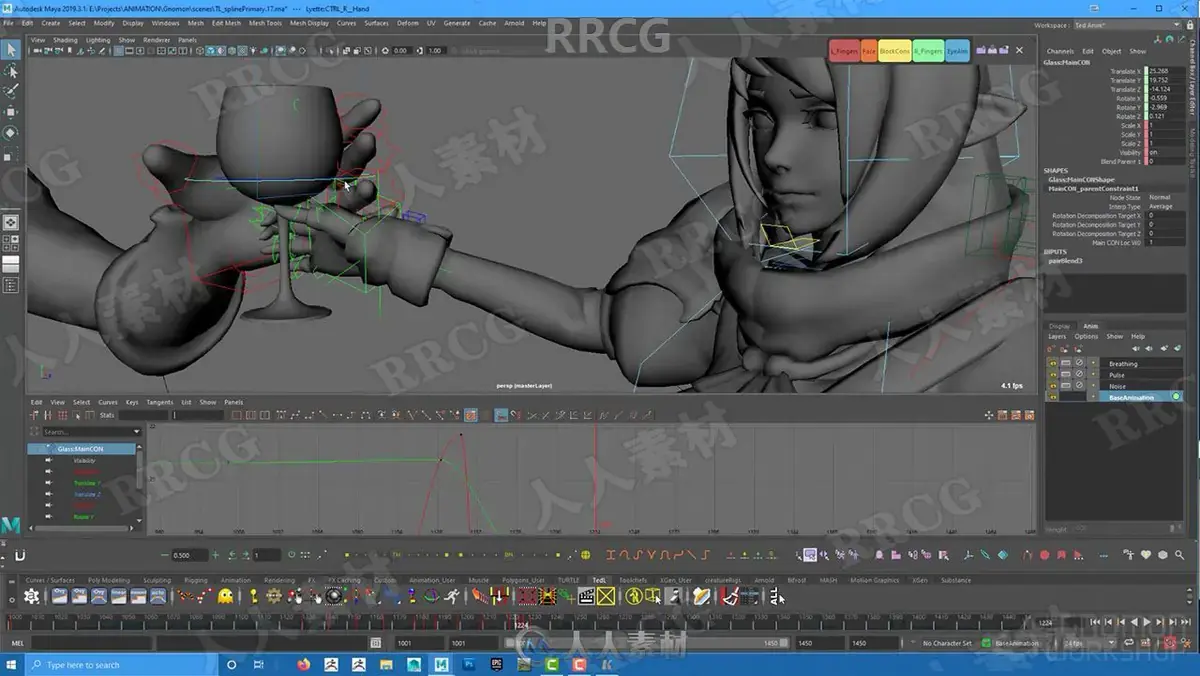Switch to four-pane viewport layout

point(11,243)
